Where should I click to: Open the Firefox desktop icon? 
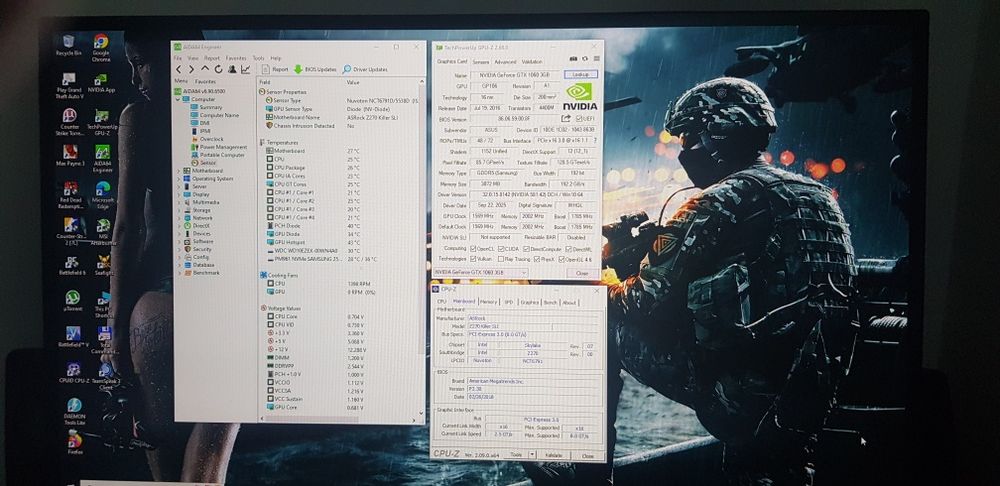(75, 443)
